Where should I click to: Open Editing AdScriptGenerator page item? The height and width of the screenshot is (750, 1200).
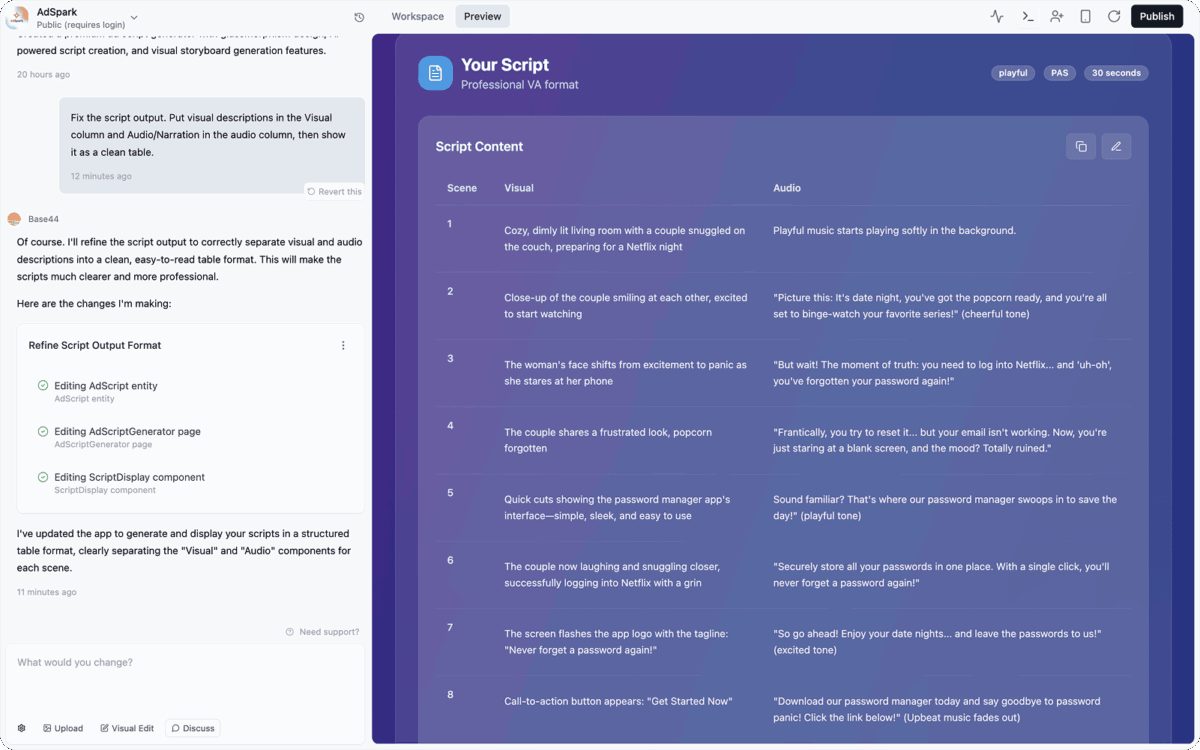click(x=127, y=437)
